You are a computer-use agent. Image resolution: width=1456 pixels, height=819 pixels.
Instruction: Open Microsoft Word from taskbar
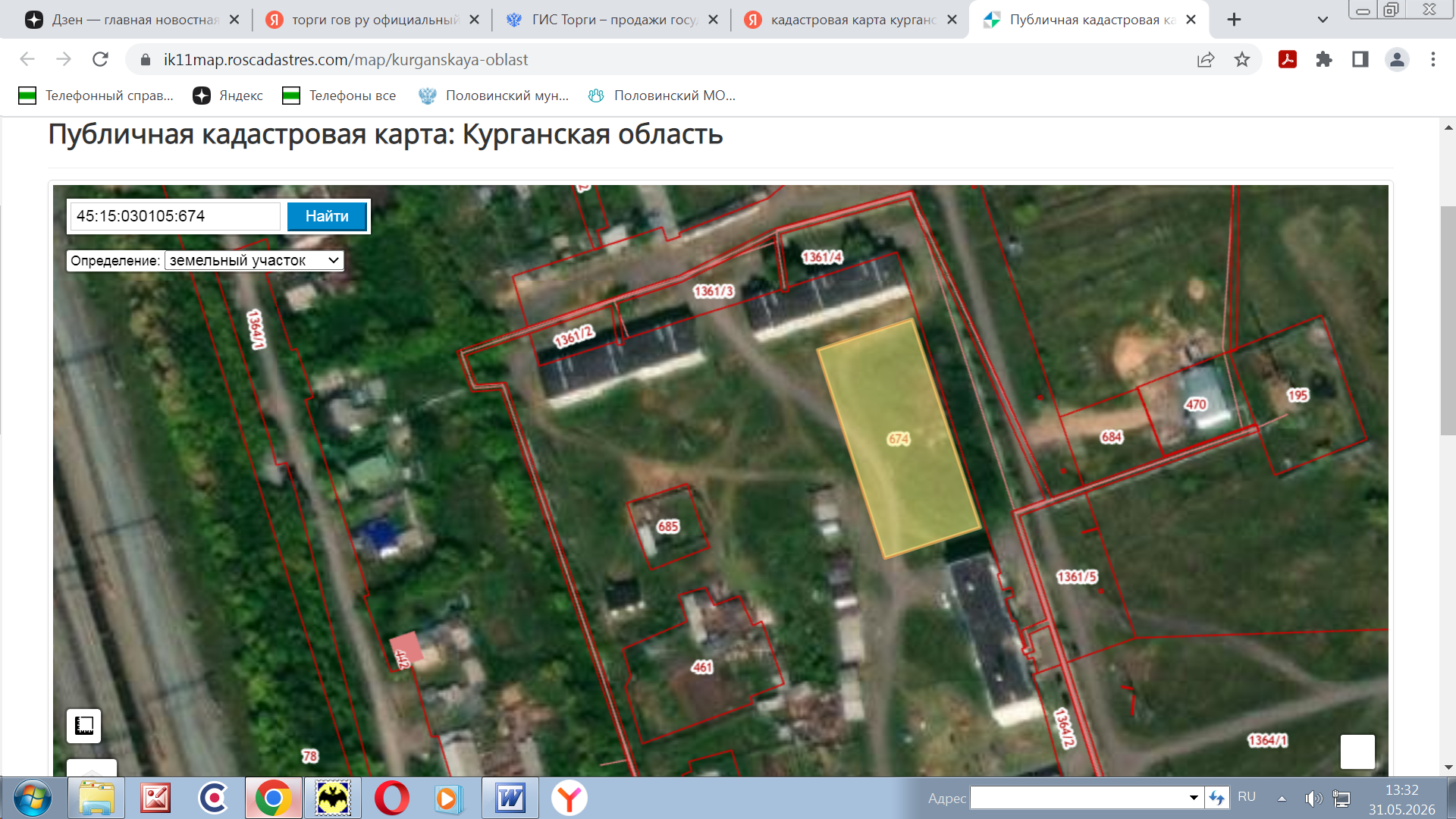(510, 799)
